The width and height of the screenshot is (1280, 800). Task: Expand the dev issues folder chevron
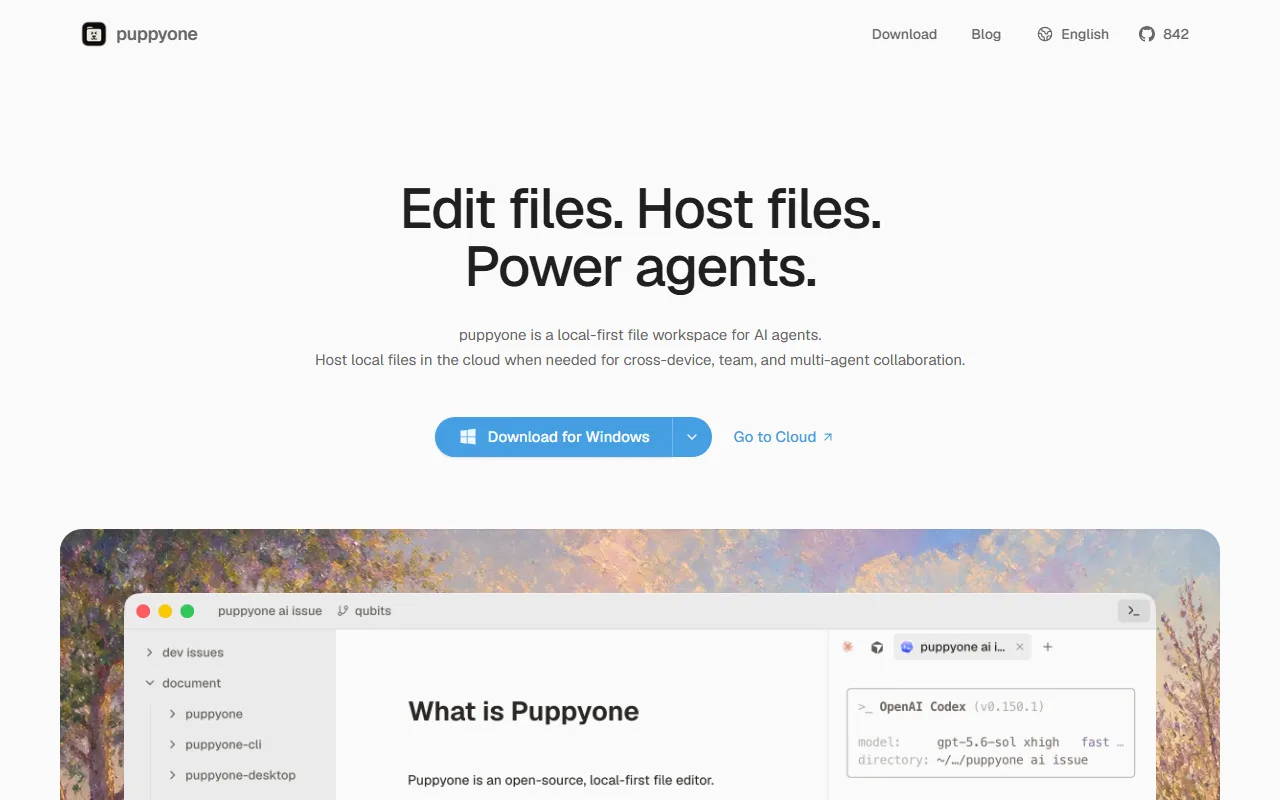pyautogui.click(x=150, y=652)
